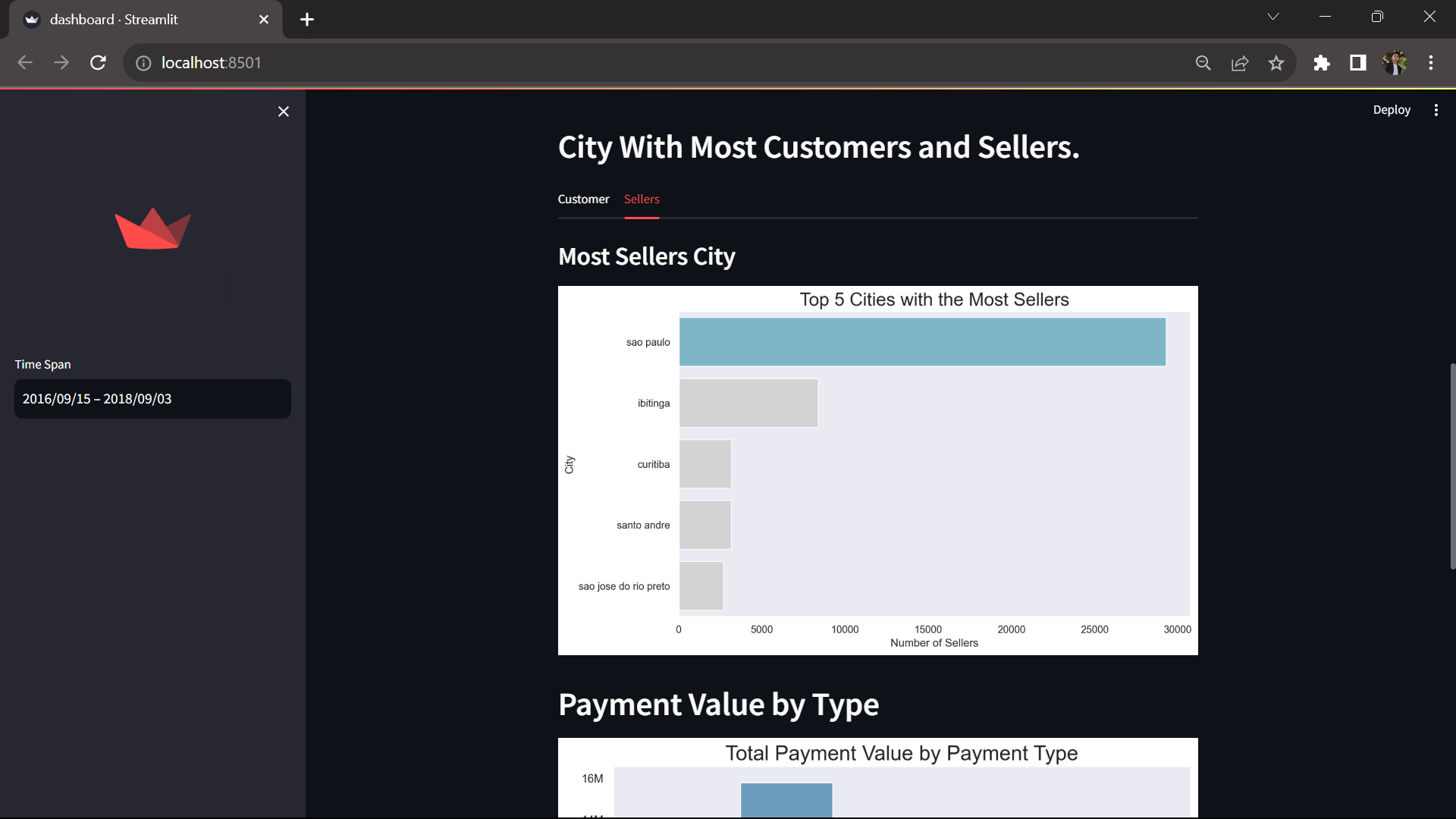The image size is (1456, 819).
Task: Click the browser back arrow
Action: 25,63
